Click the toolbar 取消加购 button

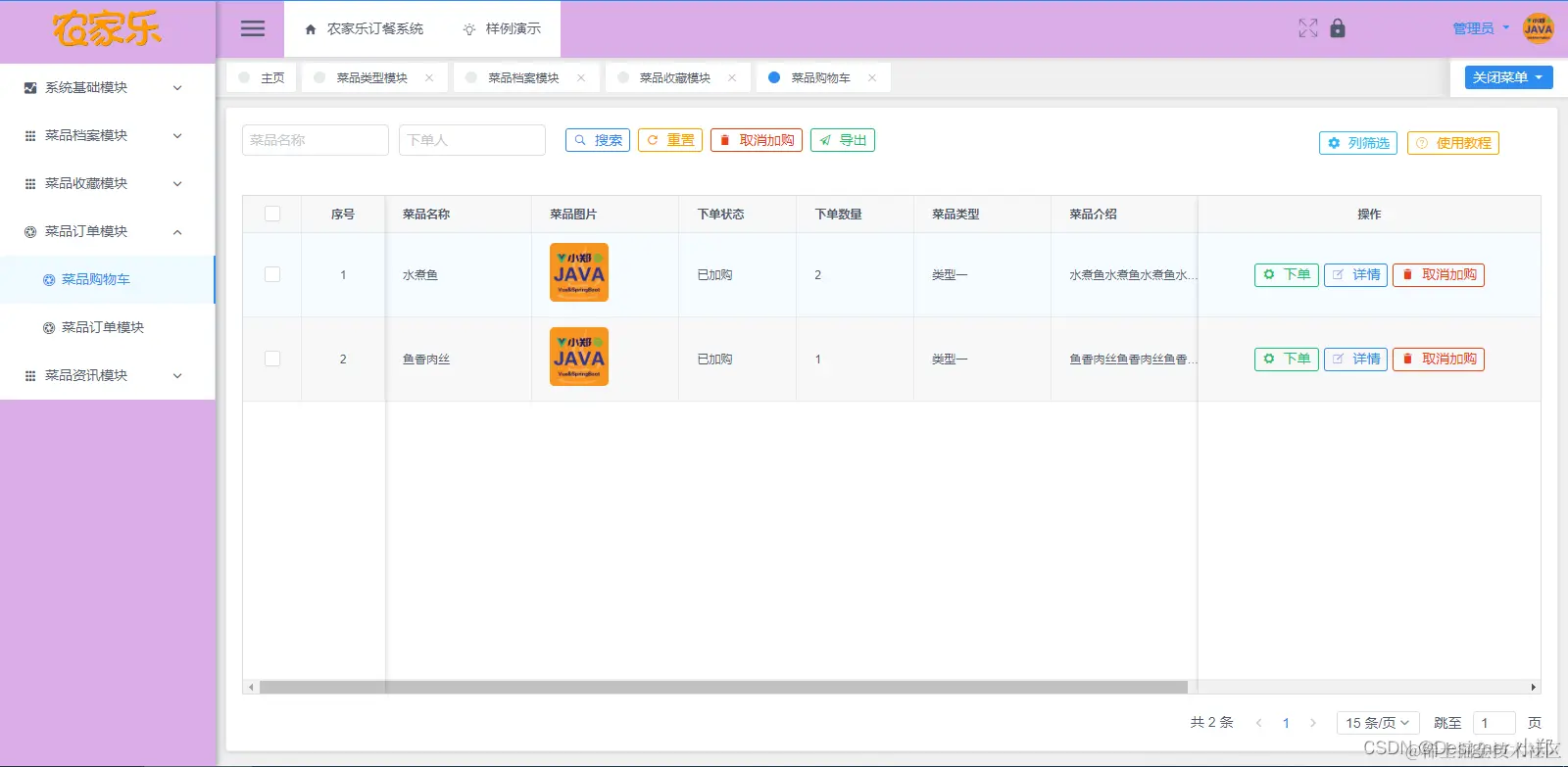[757, 140]
